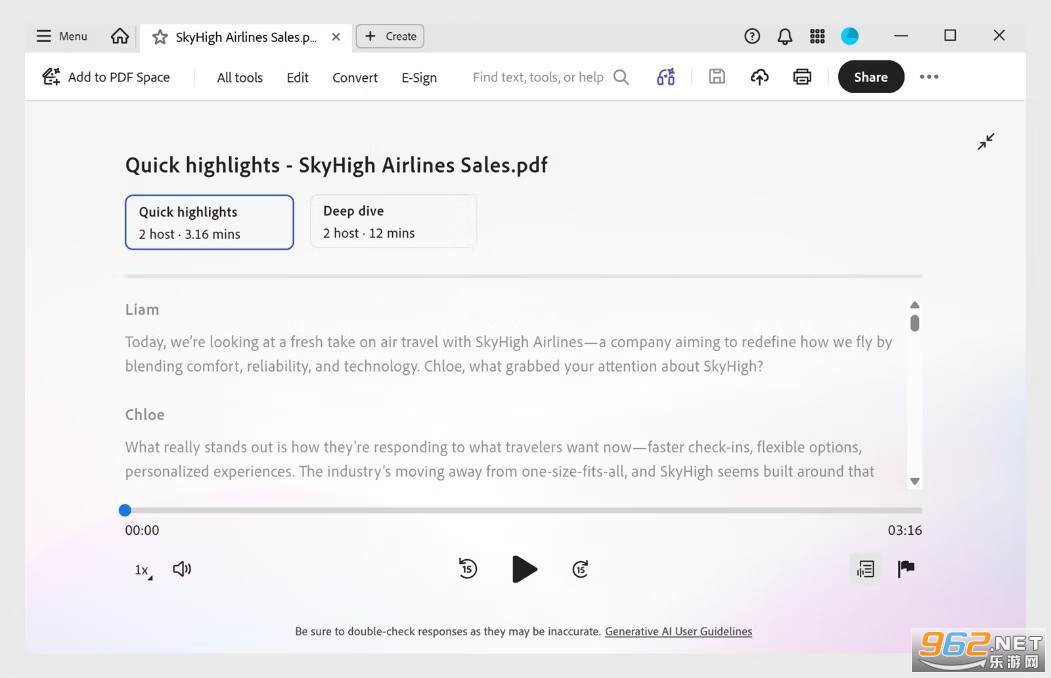Toggle the transcript view icon
1051x678 pixels.
(x=865, y=569)
